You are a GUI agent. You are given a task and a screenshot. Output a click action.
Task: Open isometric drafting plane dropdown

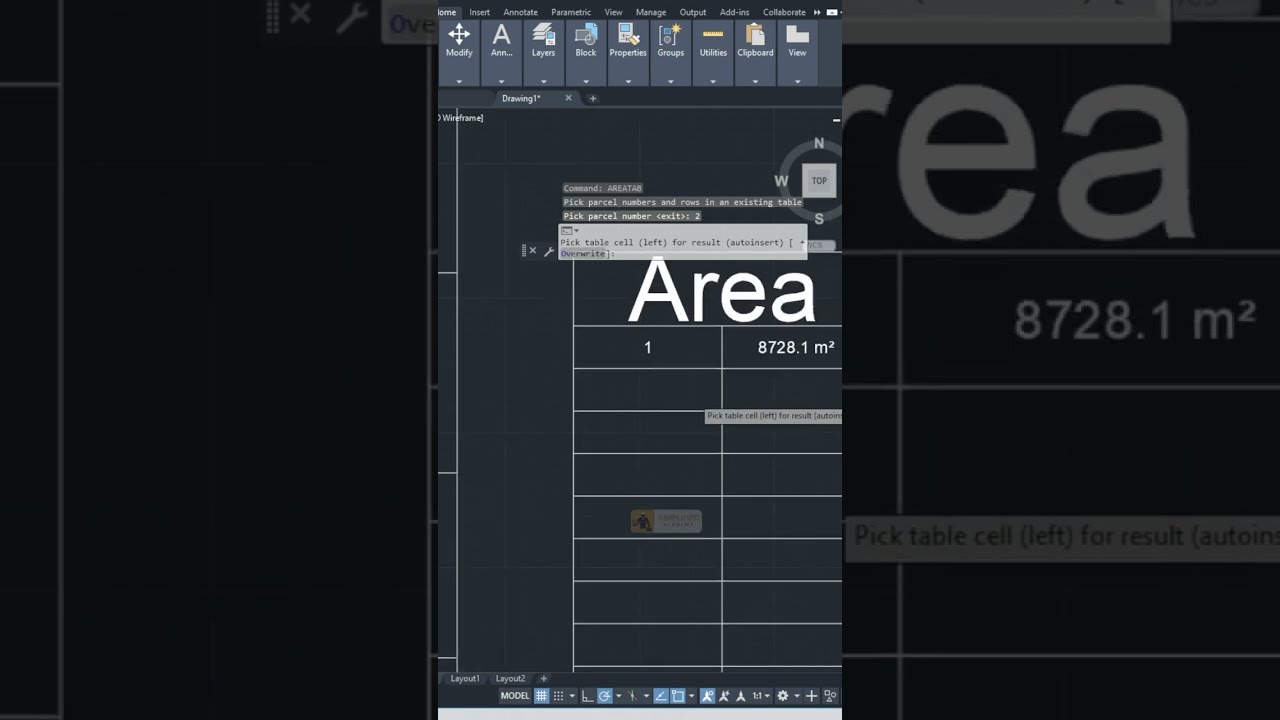click(x=646, y=696)
